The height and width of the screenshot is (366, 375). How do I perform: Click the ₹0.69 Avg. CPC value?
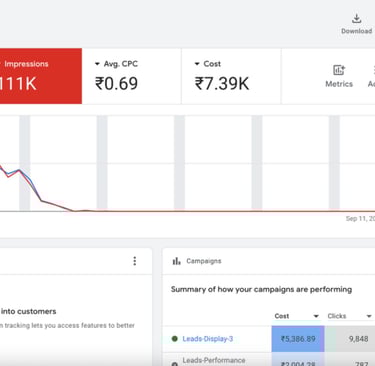coord(116,83)
